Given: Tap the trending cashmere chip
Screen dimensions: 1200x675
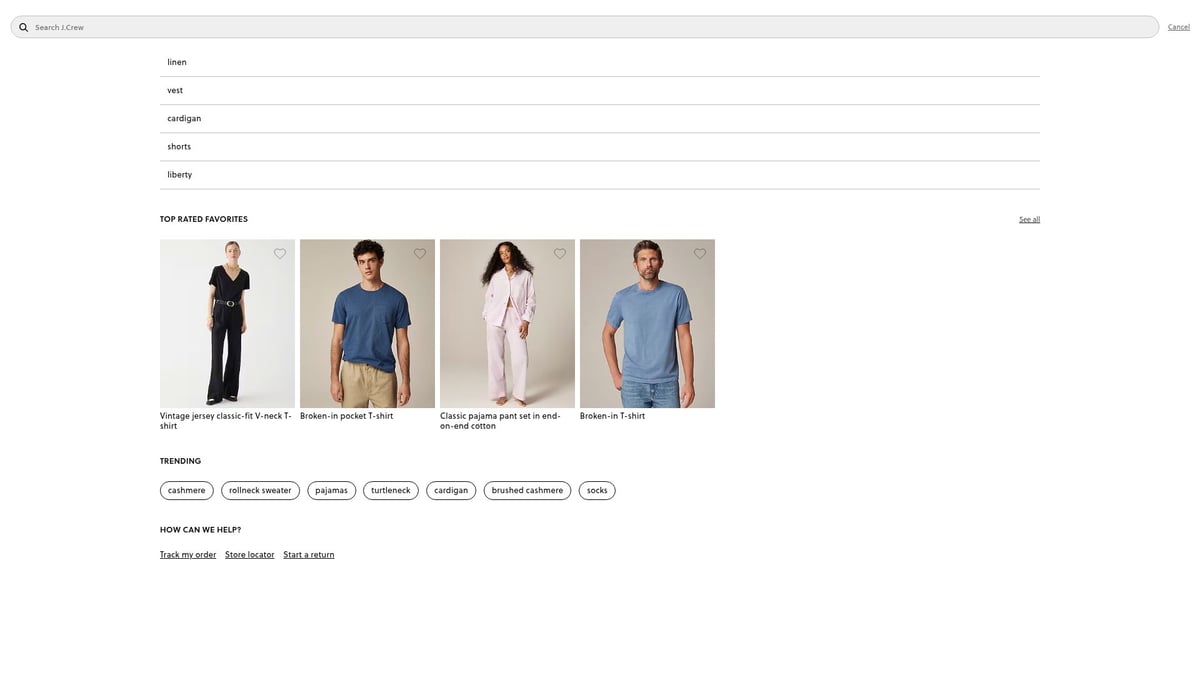Looking at the screenshot, I should coord(186,490).
